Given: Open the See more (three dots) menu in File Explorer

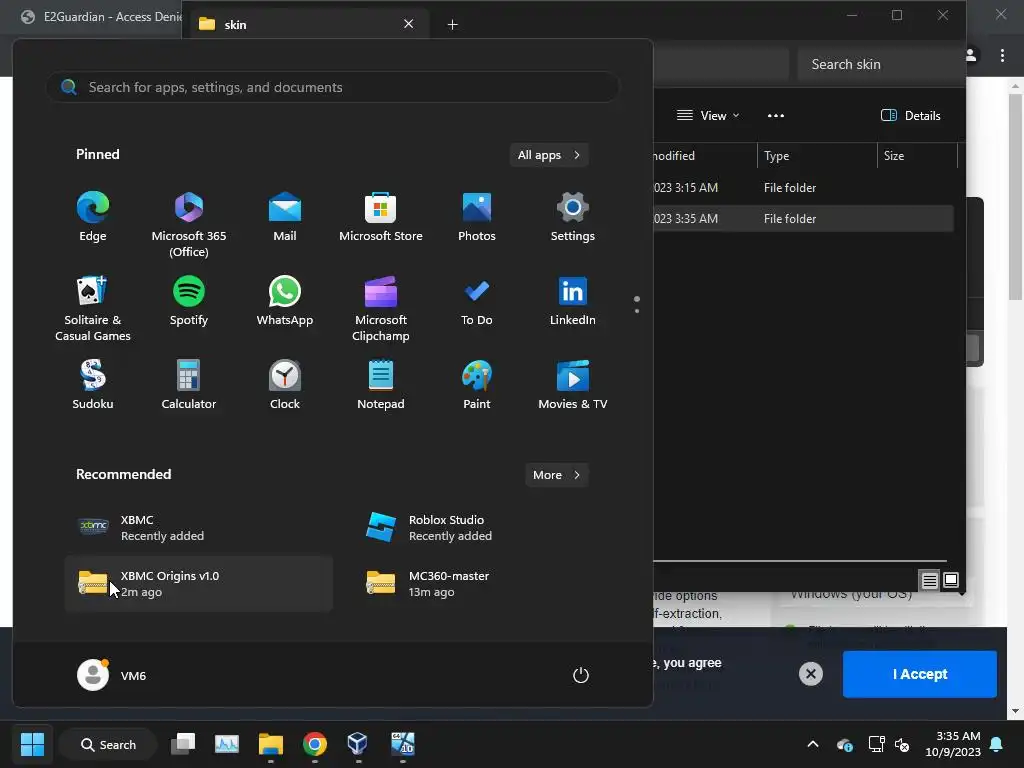Looking at the screenshot, I should pos(776,116).
